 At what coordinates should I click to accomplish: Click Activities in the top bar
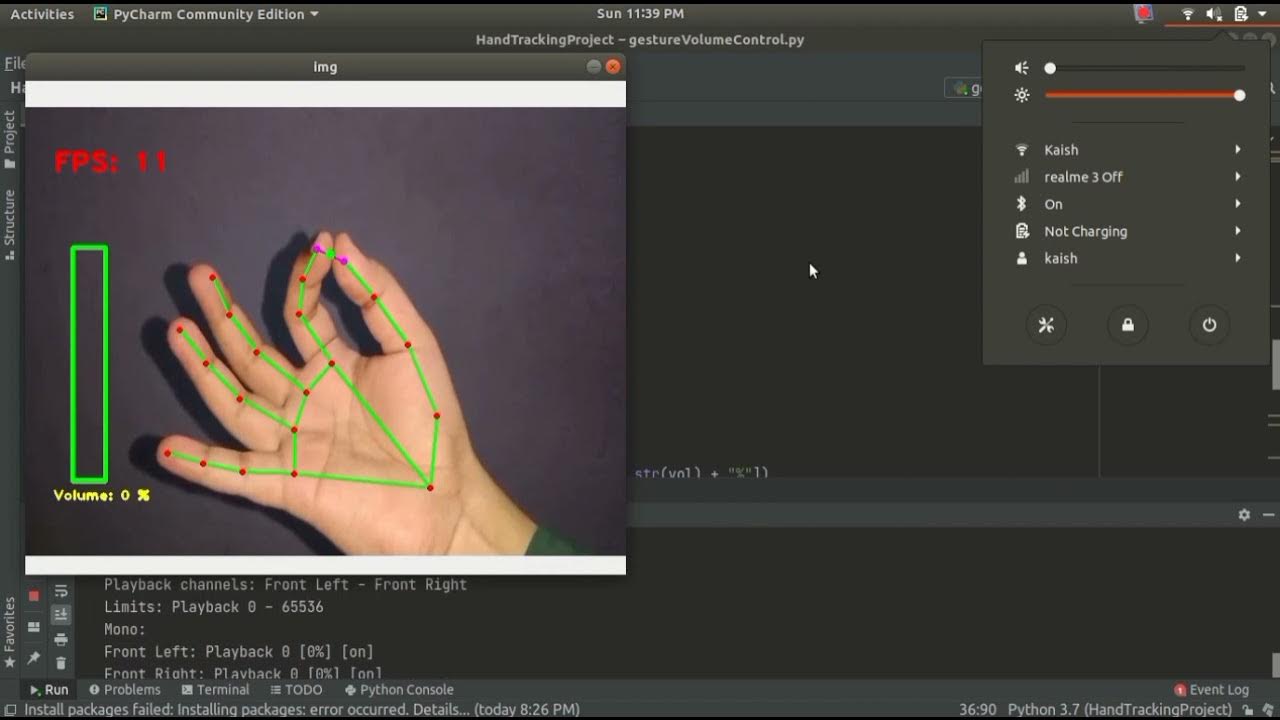[x=42, y=14]
